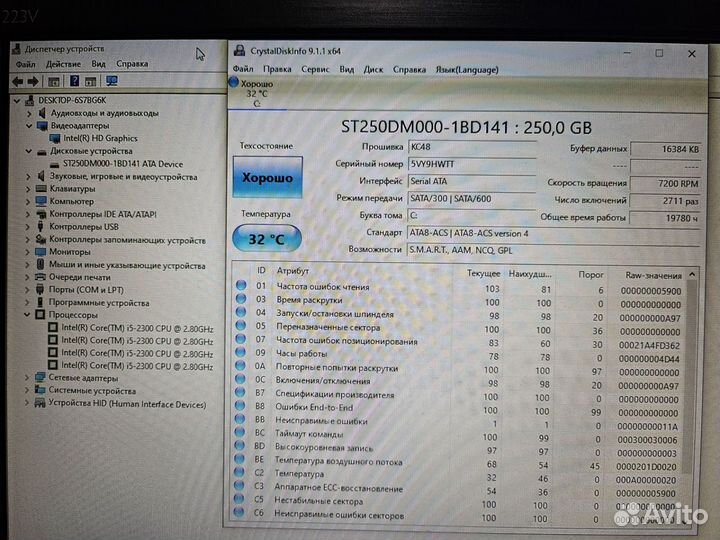Click the Атрибут column header

pos(292,271)
